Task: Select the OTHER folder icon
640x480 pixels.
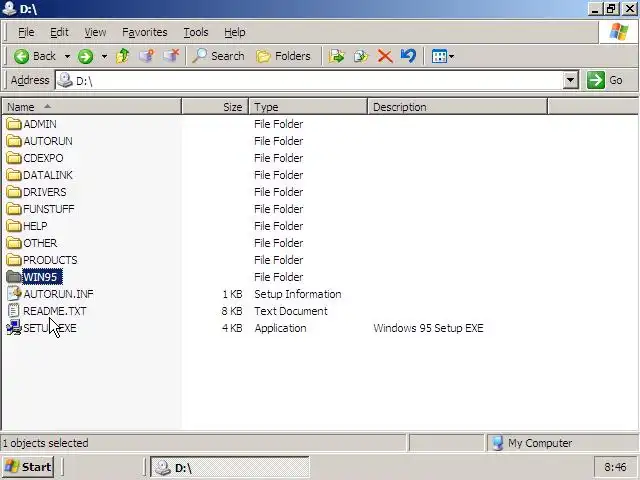Action: point(14,243)
